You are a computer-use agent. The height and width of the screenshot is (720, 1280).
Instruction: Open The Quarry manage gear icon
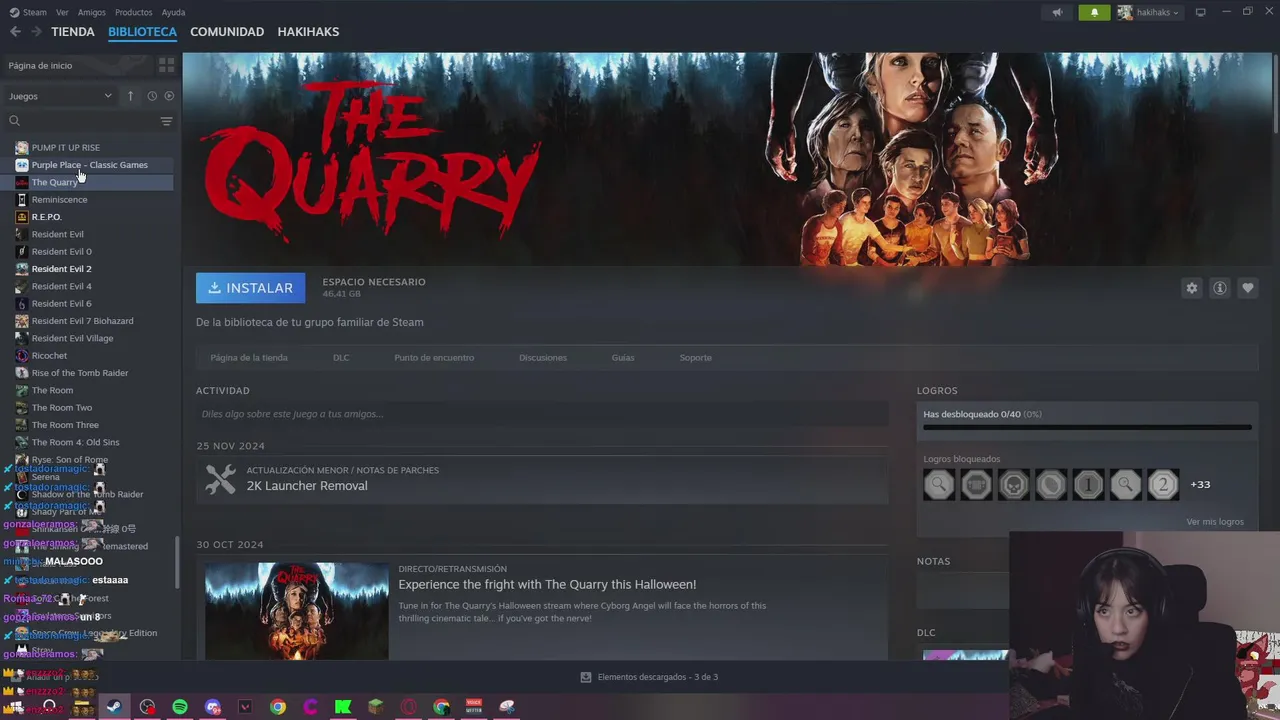tap(1191, 288)
